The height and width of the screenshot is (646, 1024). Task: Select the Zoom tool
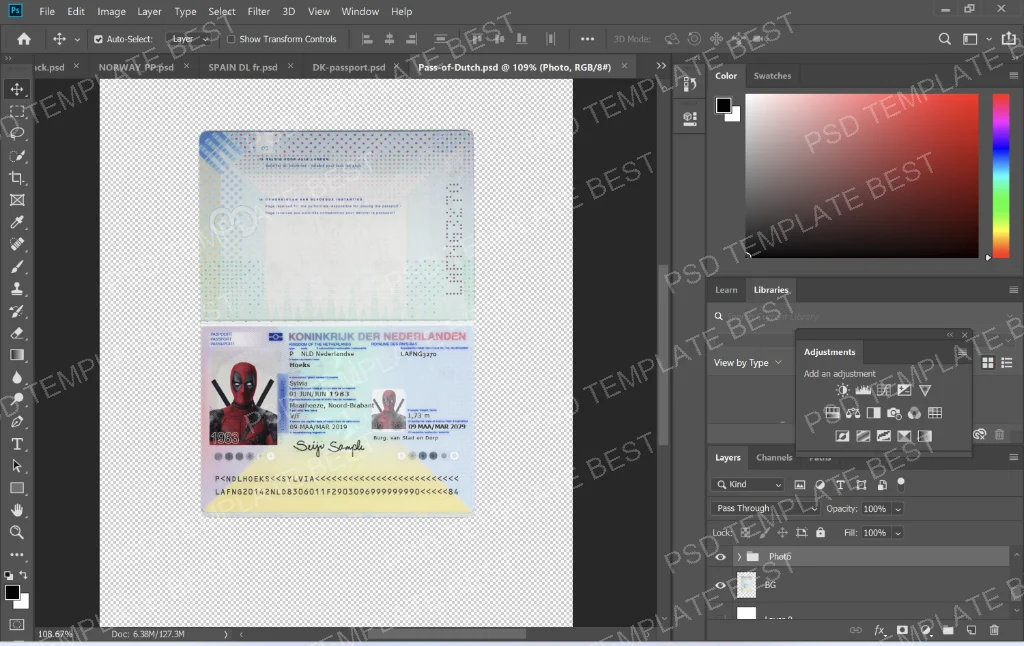point(17,532)
